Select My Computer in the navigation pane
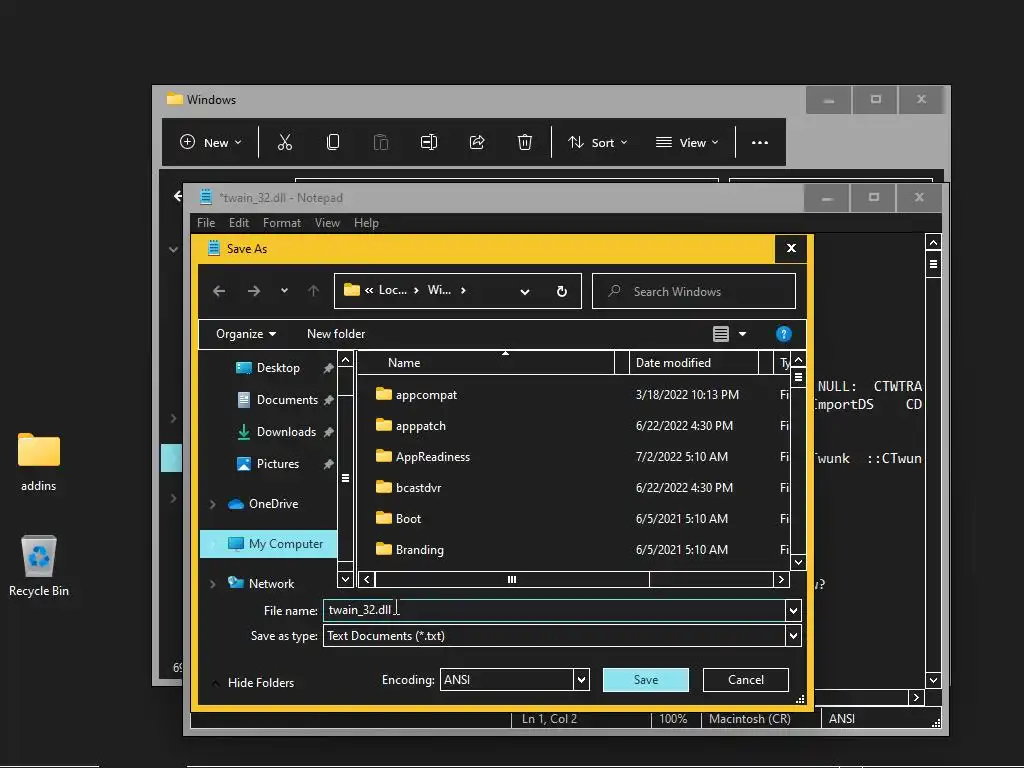1024x768 pixels. pos(268,544)
